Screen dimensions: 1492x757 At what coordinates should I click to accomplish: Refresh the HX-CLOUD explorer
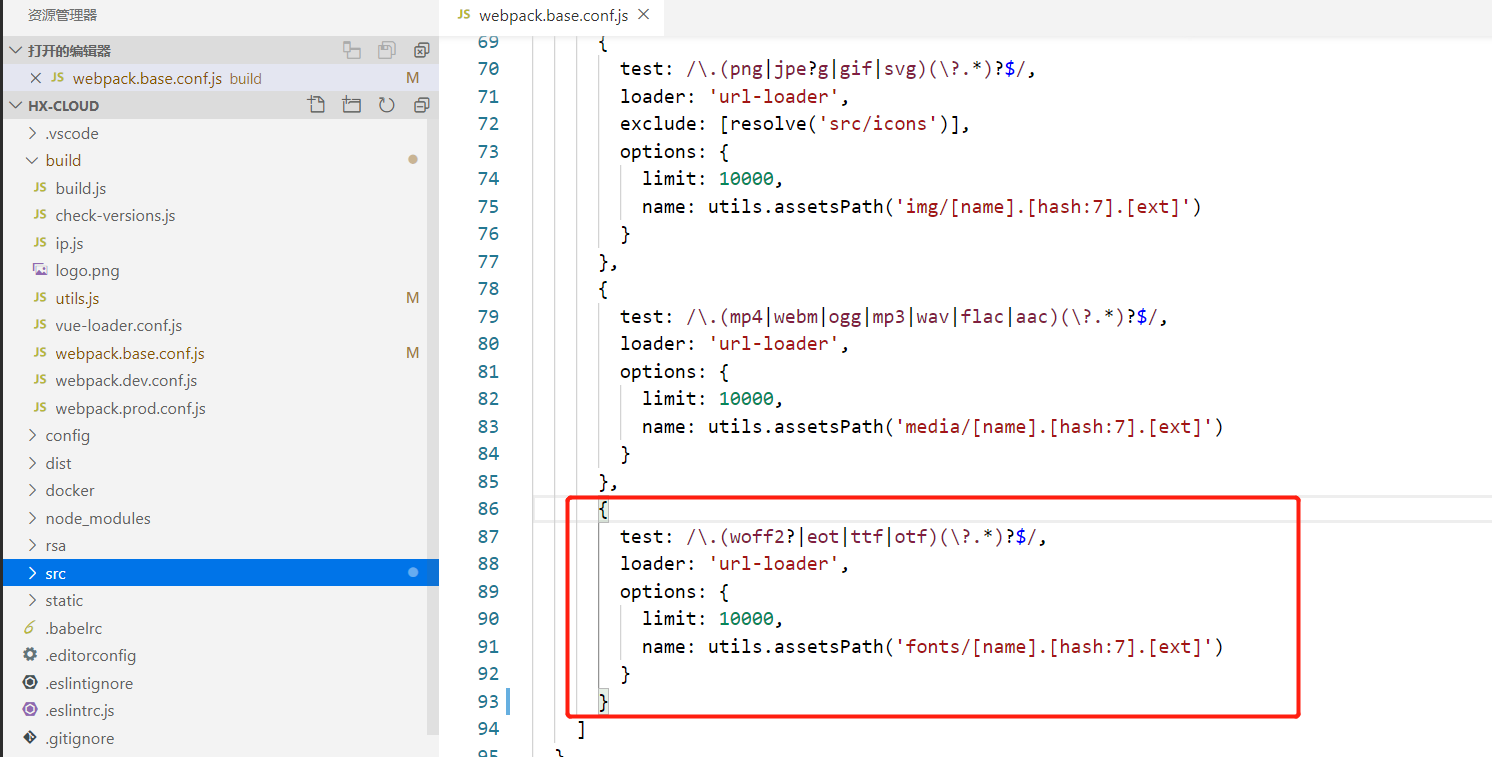click(x=386, y=104)
